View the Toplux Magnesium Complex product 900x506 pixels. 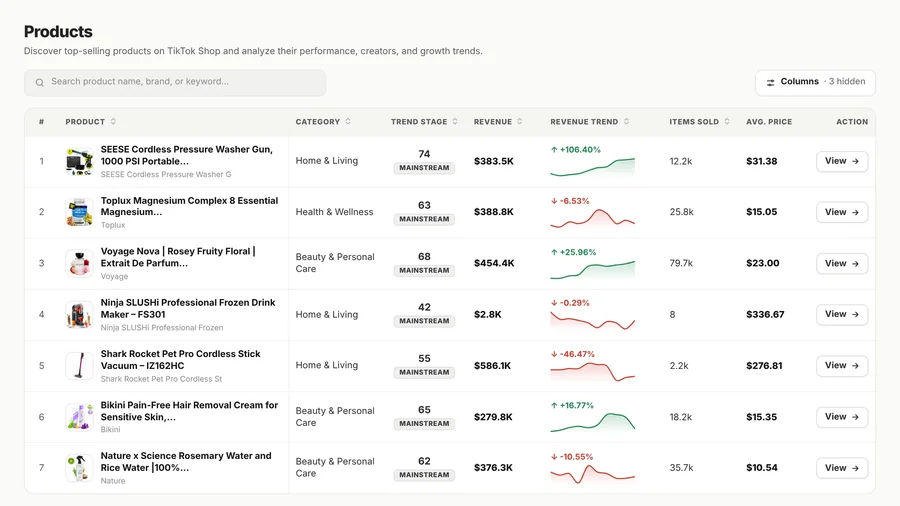point(841,212)
